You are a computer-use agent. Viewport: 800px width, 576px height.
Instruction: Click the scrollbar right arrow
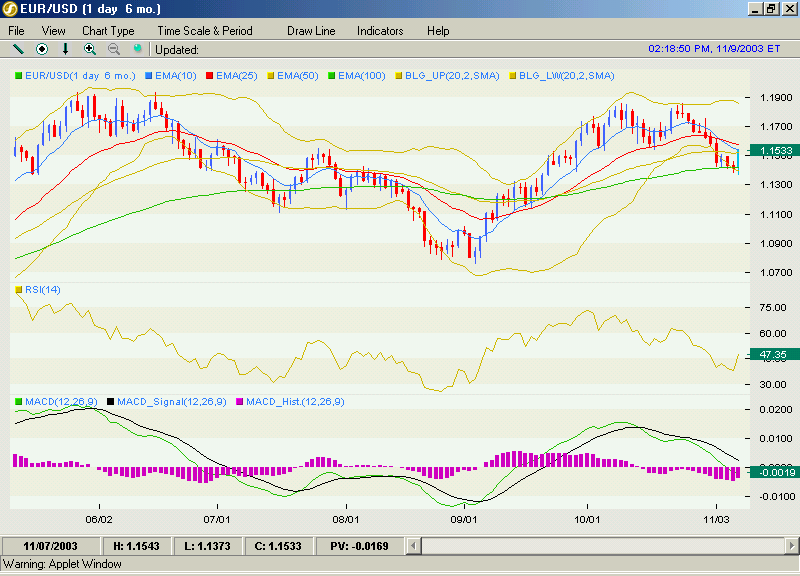(791, 546)
